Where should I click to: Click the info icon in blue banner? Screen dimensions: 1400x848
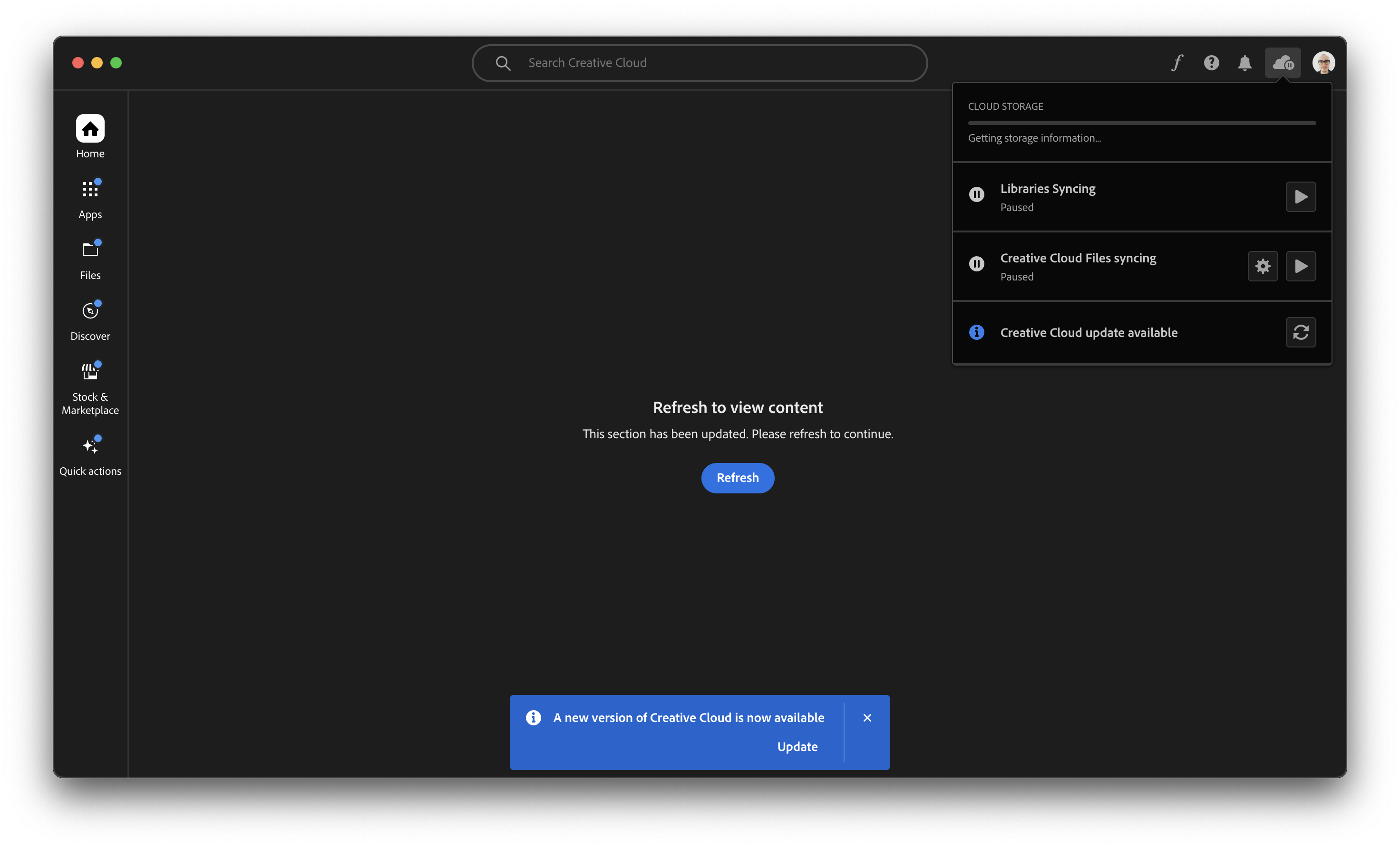point(533,717)
